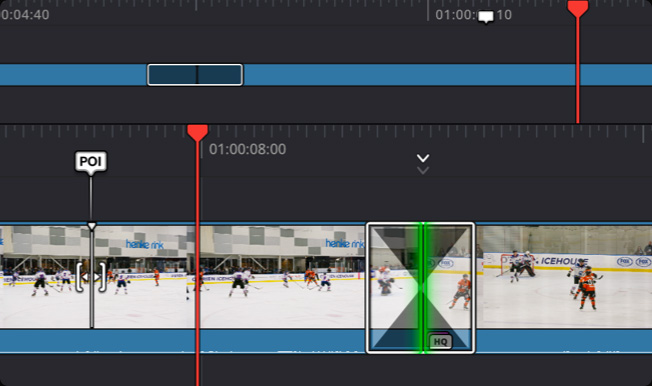
Task: Select the second henke rink clip thumbnail
Action: coord(282,277)
